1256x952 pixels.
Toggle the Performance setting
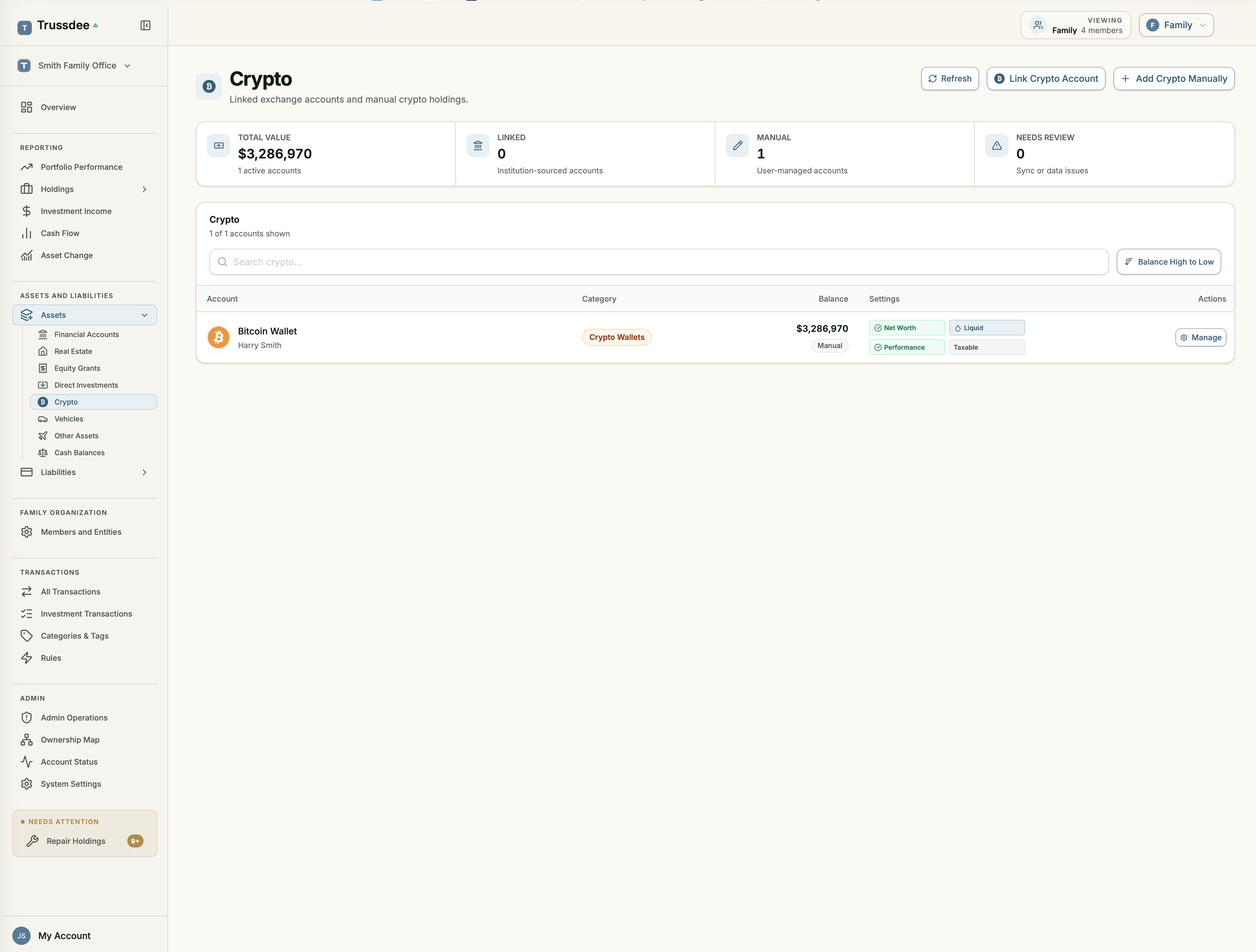point(907,347)
